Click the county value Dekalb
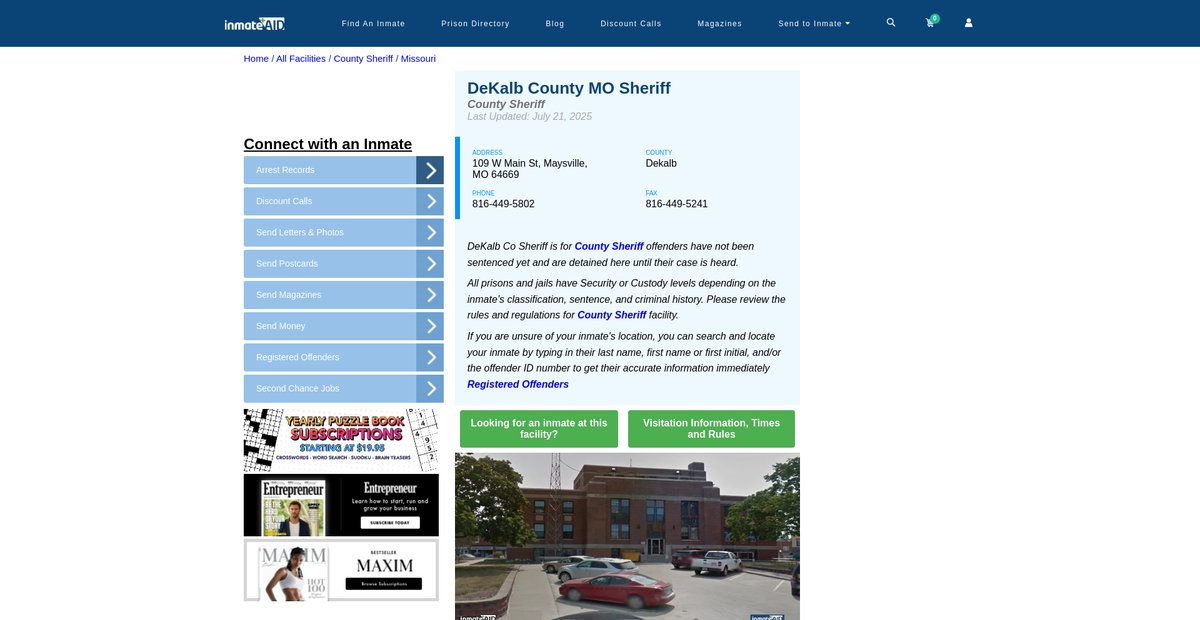 [x=661, y=163]
